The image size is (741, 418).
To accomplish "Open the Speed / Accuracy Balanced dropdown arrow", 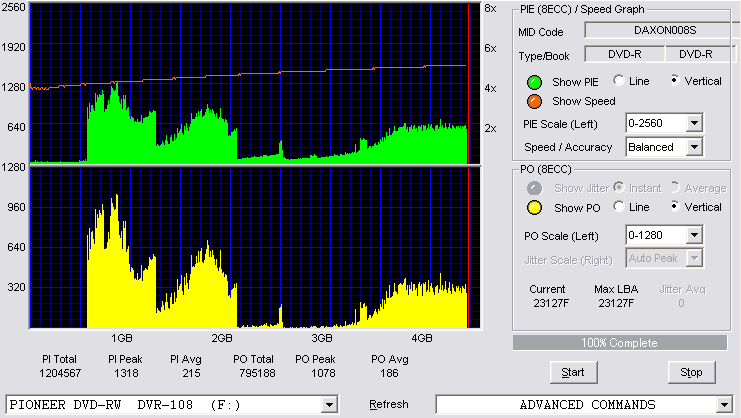I will [x=694, y=147].
